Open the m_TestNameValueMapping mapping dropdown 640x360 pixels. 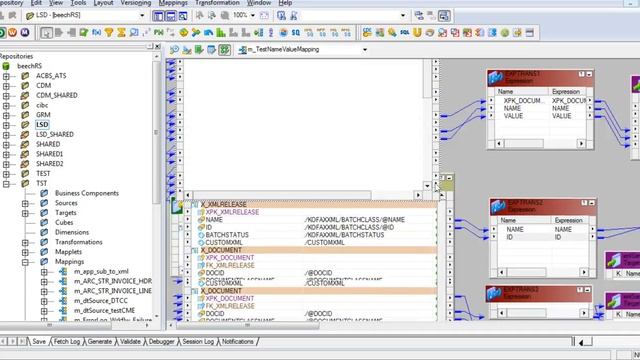pyautogui.click(x=365, y=50)
